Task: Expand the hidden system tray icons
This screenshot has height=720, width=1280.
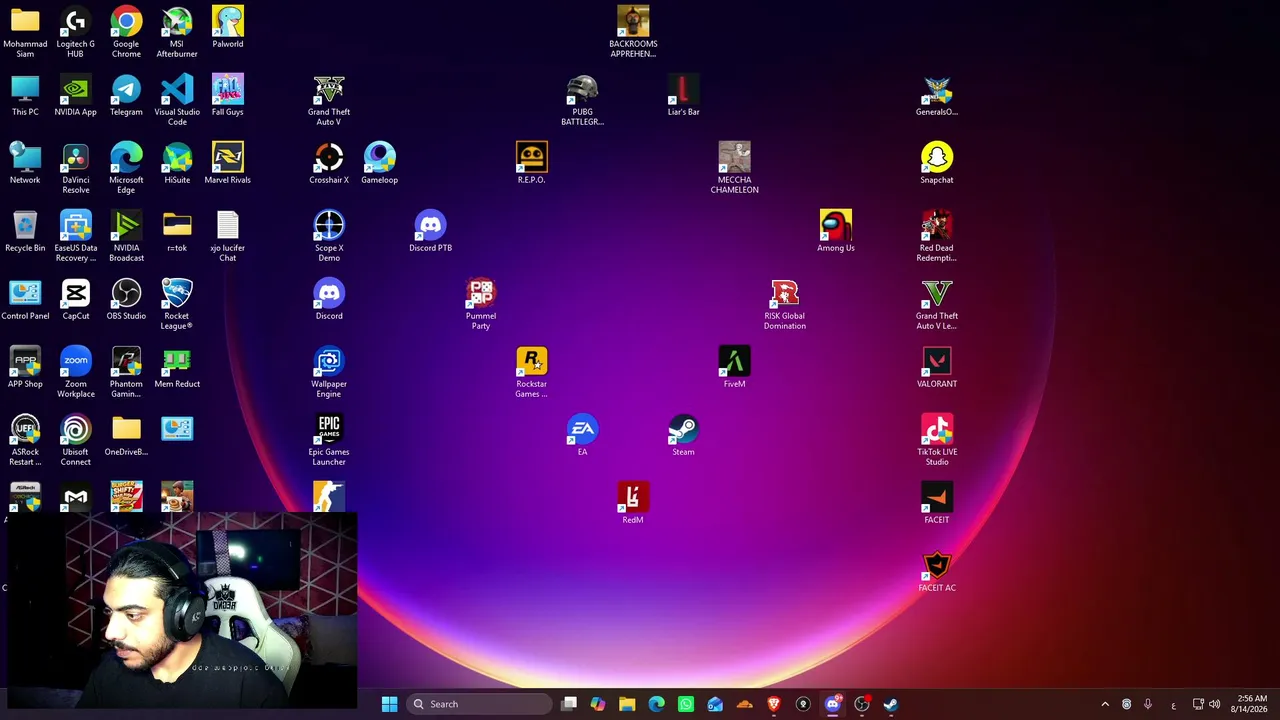Action: (1105, 704)
